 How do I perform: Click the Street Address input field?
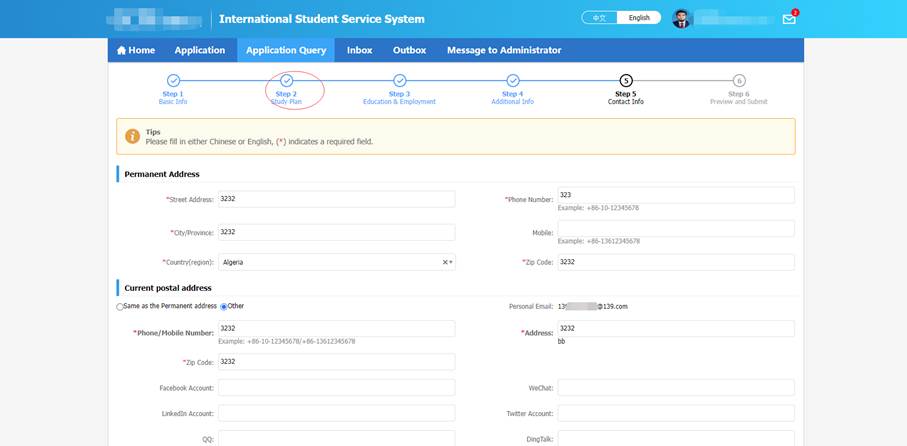point(336,199)
